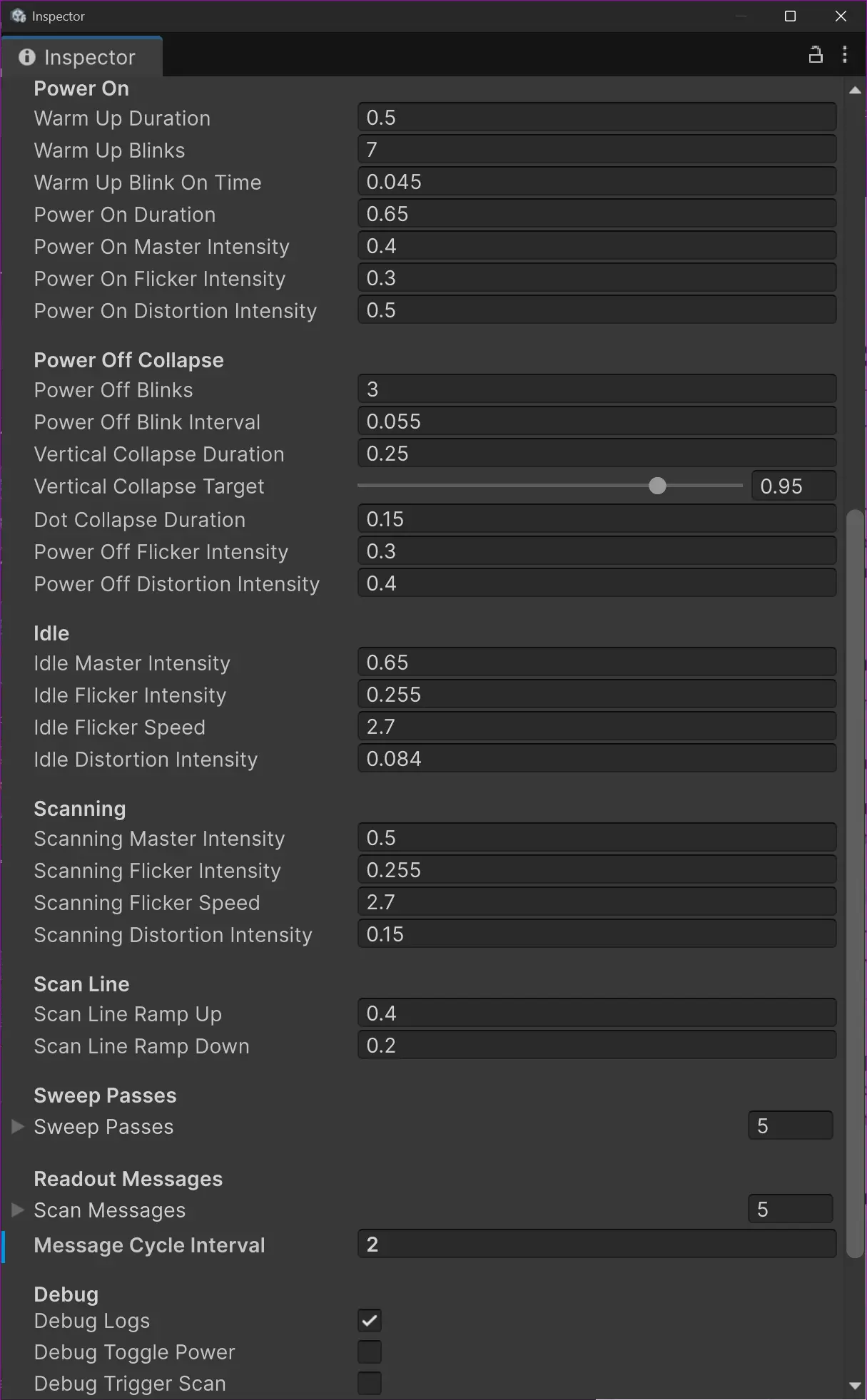The width and height of the screenshot is (867, 1400).
Task: Select the Idle Master Intensity field
Action: pyautogui.click(x=597, y=661)
